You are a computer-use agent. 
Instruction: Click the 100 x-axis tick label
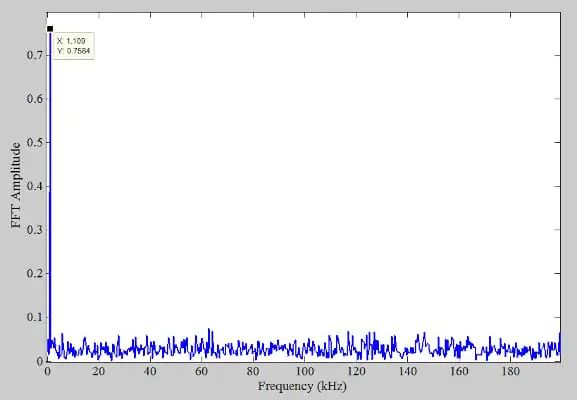pos(304,371)
